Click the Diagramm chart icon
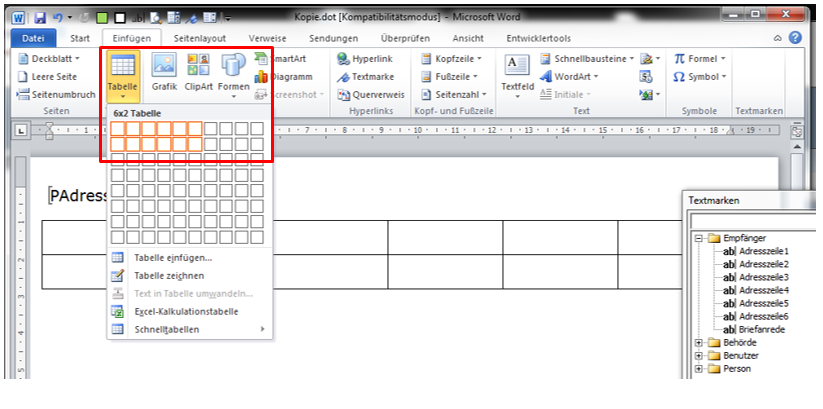Screen dimensions: 823x409 tap(283, 76)
